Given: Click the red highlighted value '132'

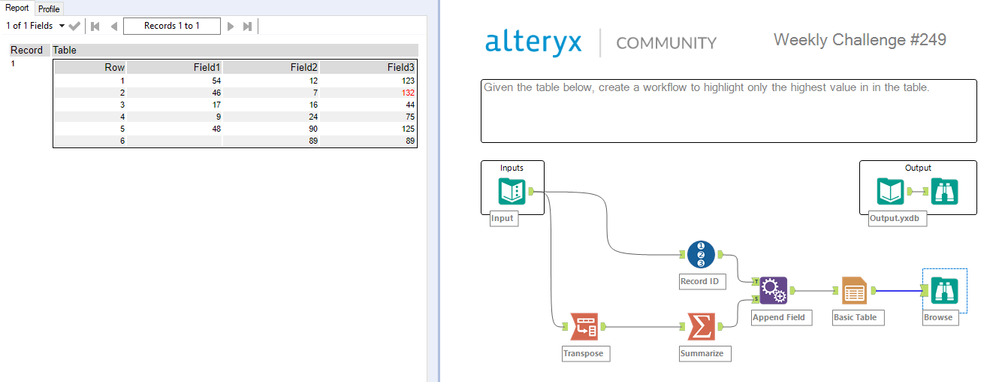Looking at the screenshot, I should [408, 92].
